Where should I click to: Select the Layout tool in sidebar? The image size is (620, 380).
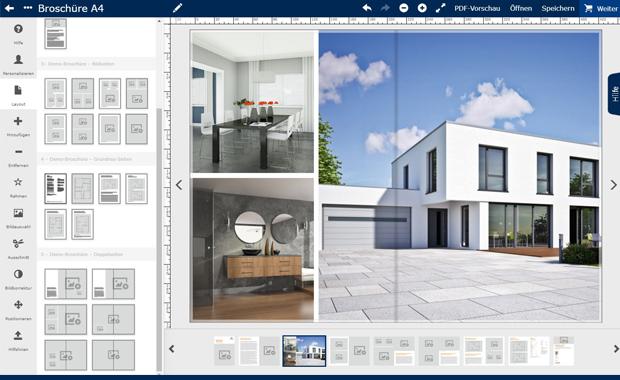tap(18, 95)
